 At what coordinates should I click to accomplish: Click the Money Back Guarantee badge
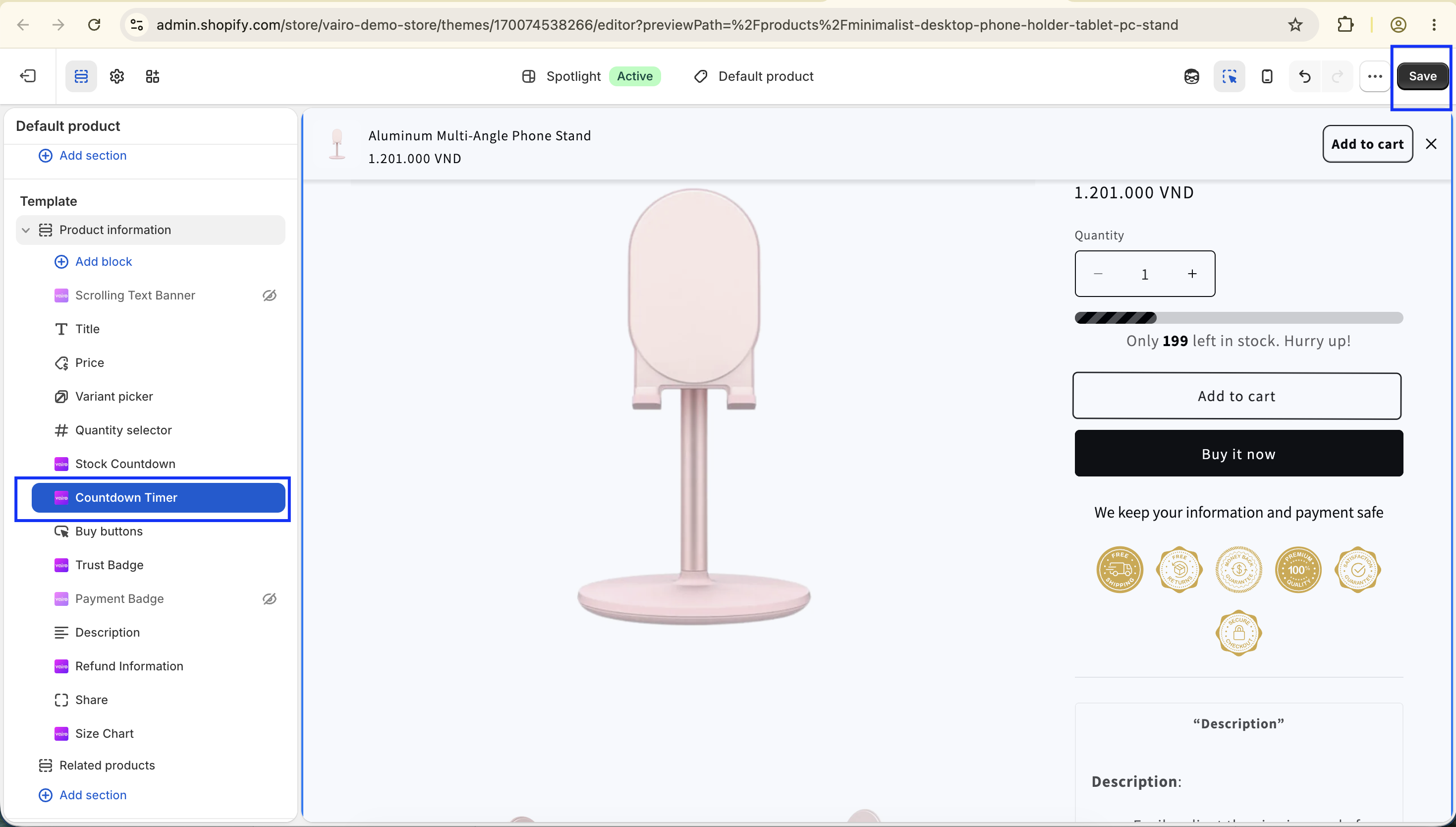pyautogui.click(x=1238, y=570)
